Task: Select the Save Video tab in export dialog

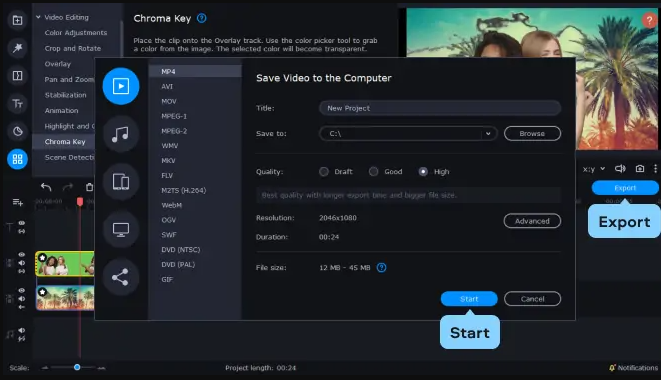Action: point(121,86)
